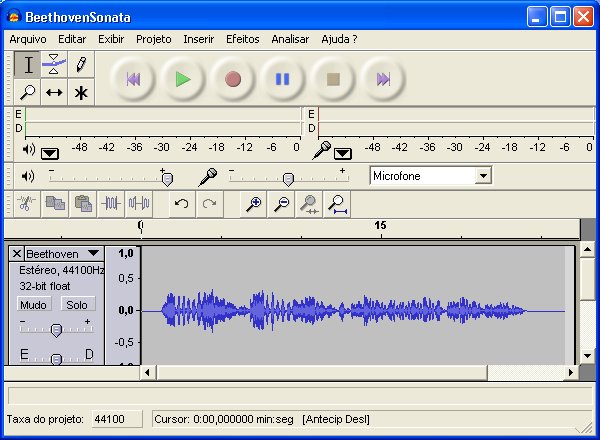Click vertical scrollbar up arrow
Viewport: 600px width, 440px height.
587,250
